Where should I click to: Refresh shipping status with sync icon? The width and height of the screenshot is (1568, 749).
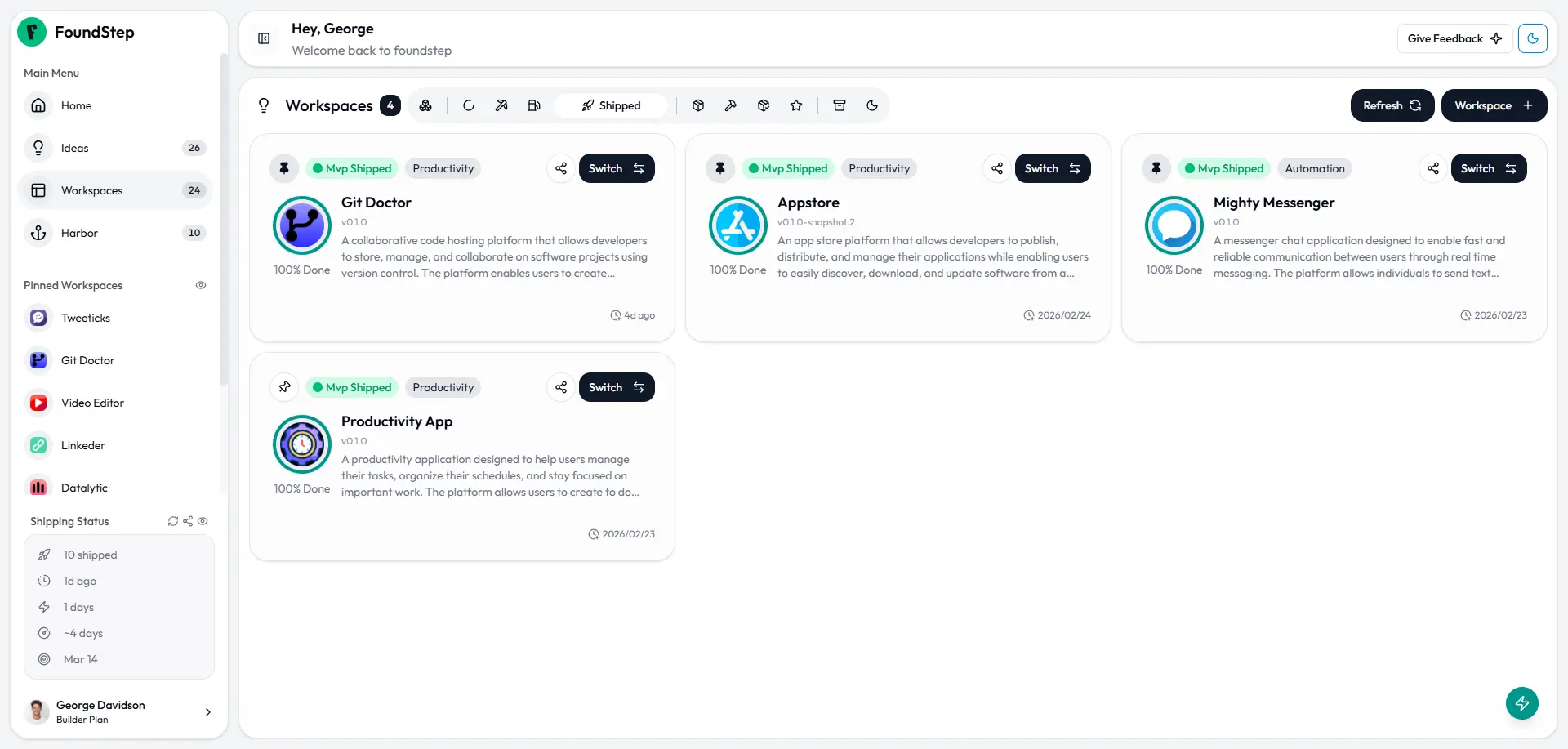(173, 521)
